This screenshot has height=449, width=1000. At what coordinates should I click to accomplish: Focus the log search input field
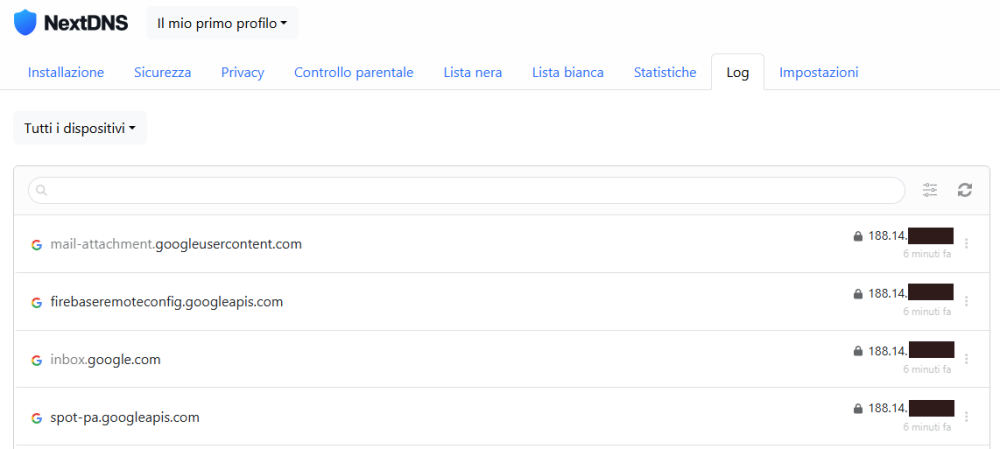[466, 190]
